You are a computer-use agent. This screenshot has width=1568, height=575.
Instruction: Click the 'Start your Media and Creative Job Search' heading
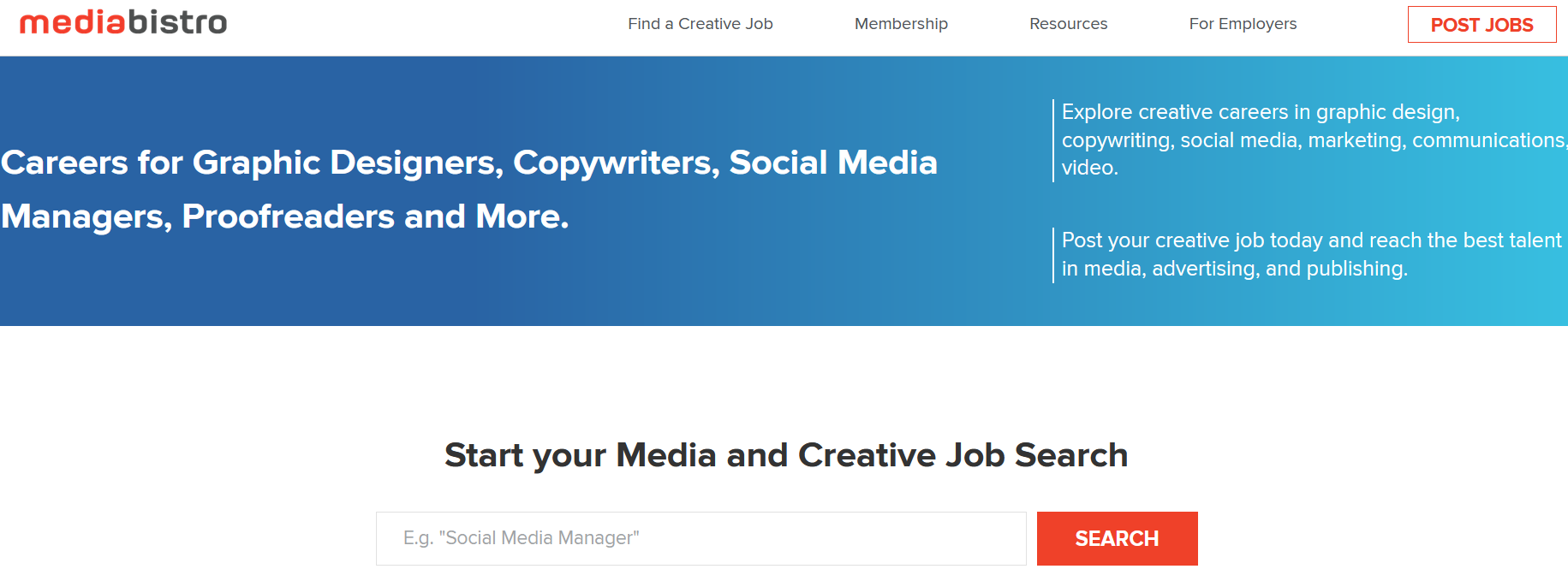(x=785, y=455)
